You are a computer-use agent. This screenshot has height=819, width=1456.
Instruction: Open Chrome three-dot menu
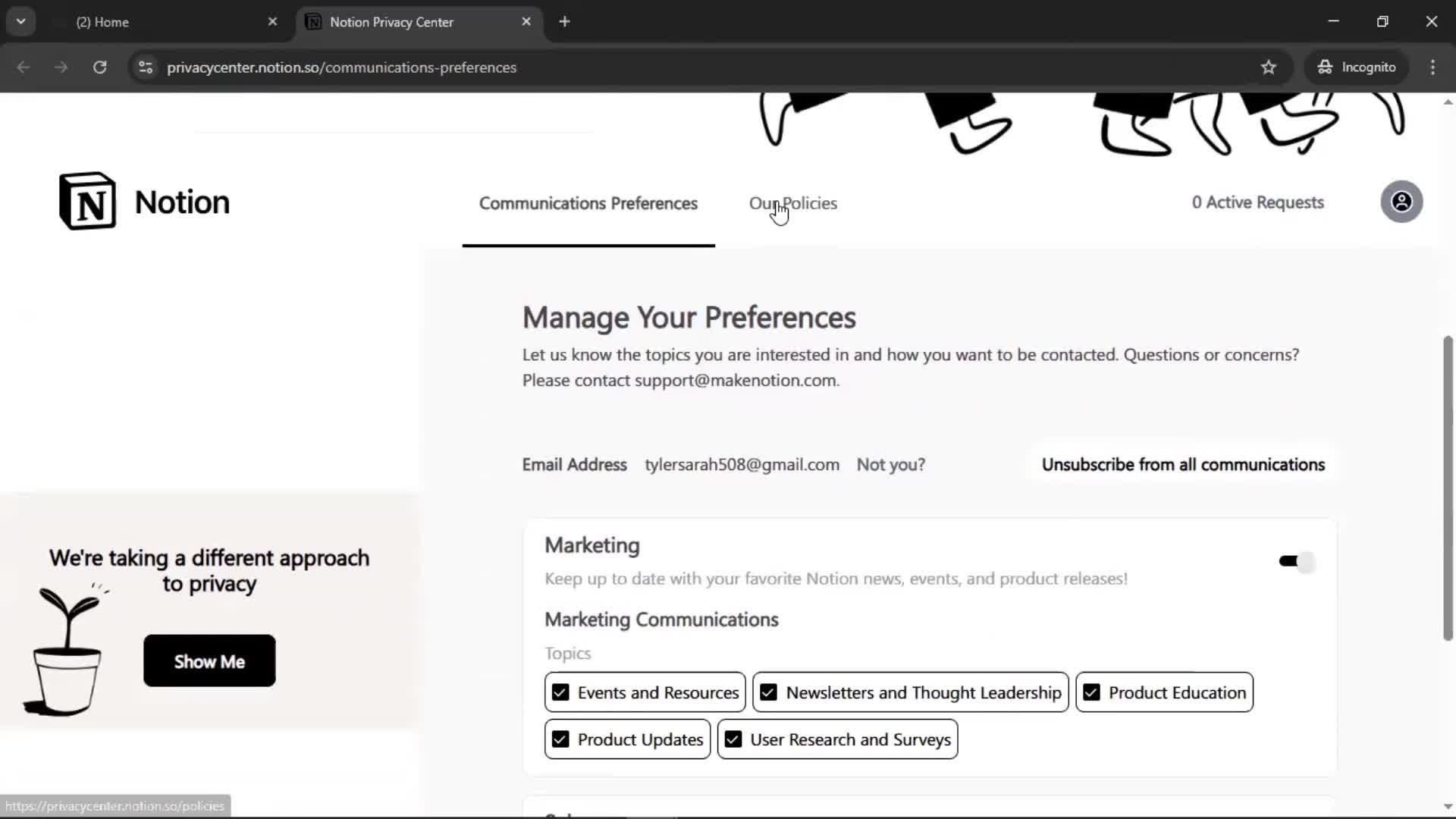[x=1432, y=67]
